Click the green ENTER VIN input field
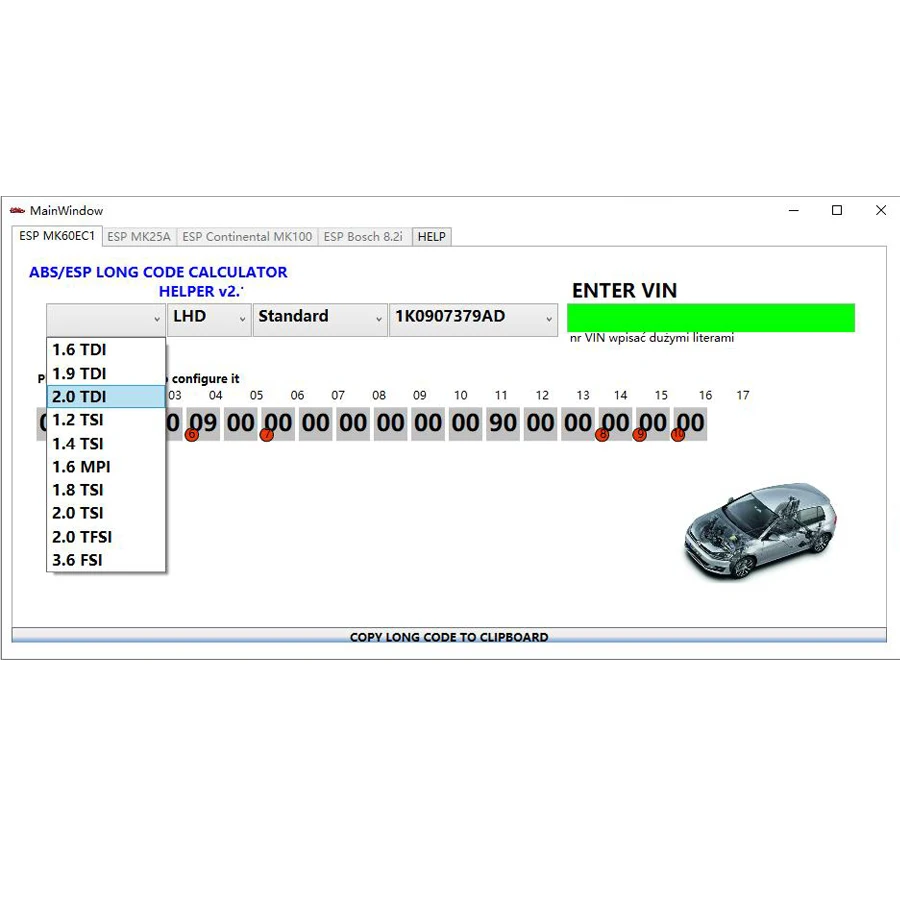 click(711, 317)
